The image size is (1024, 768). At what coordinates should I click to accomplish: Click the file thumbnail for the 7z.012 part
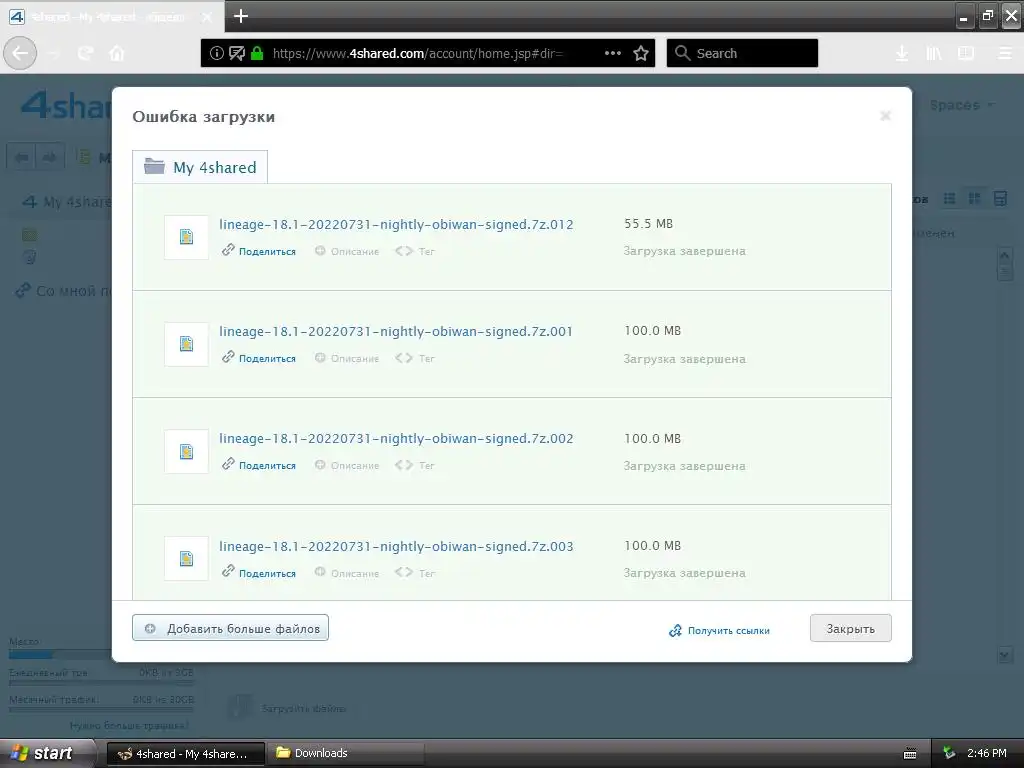click(186, 237)
